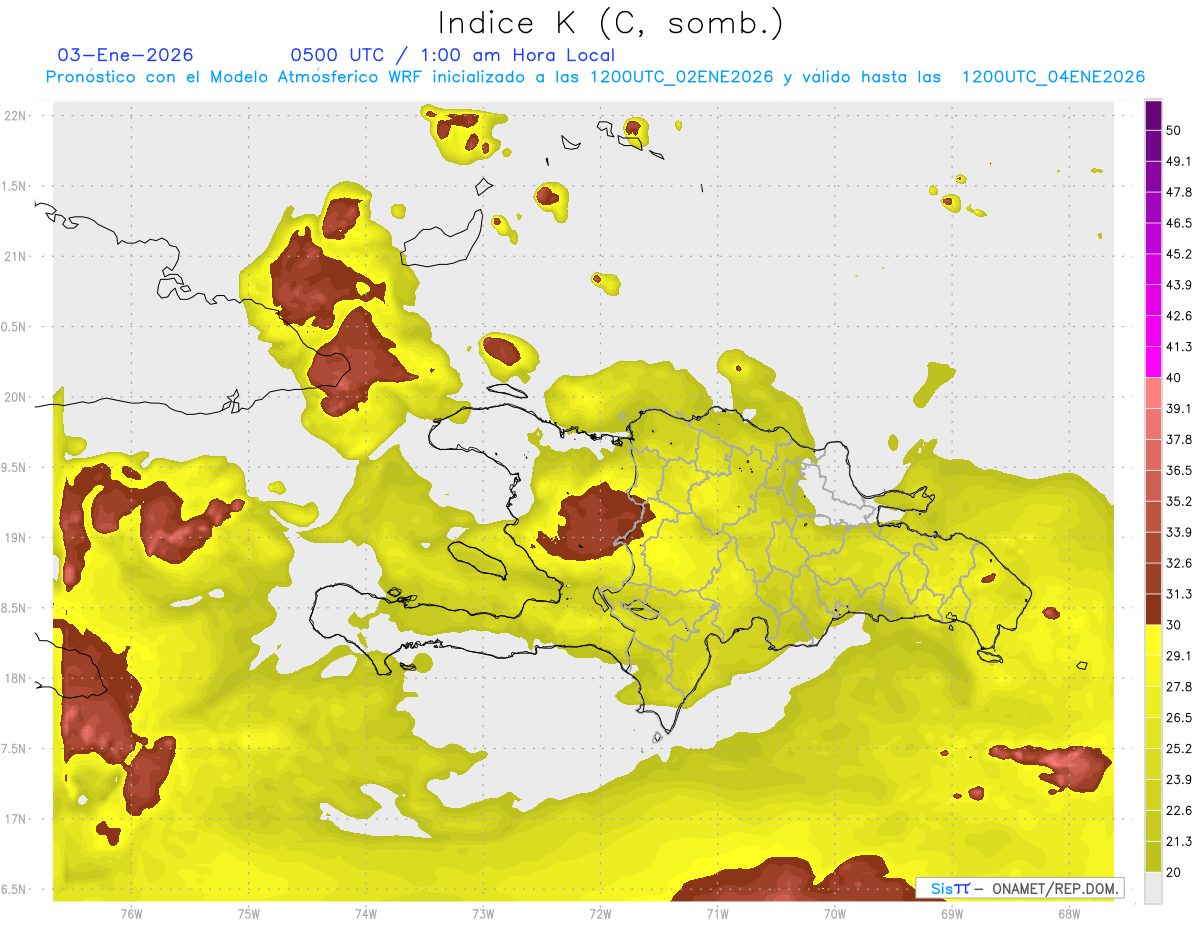The height and width of the screenshot is (927, 1200).
Task: Click the 1200UTC_02ENE2026 initialization text
Action: 682,77
